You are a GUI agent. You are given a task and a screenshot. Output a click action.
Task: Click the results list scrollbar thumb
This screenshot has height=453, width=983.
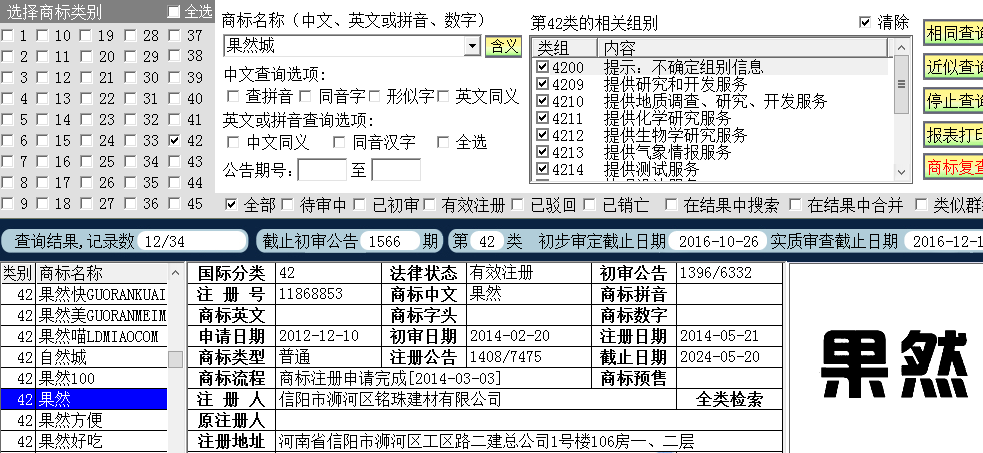coord(176,359)
